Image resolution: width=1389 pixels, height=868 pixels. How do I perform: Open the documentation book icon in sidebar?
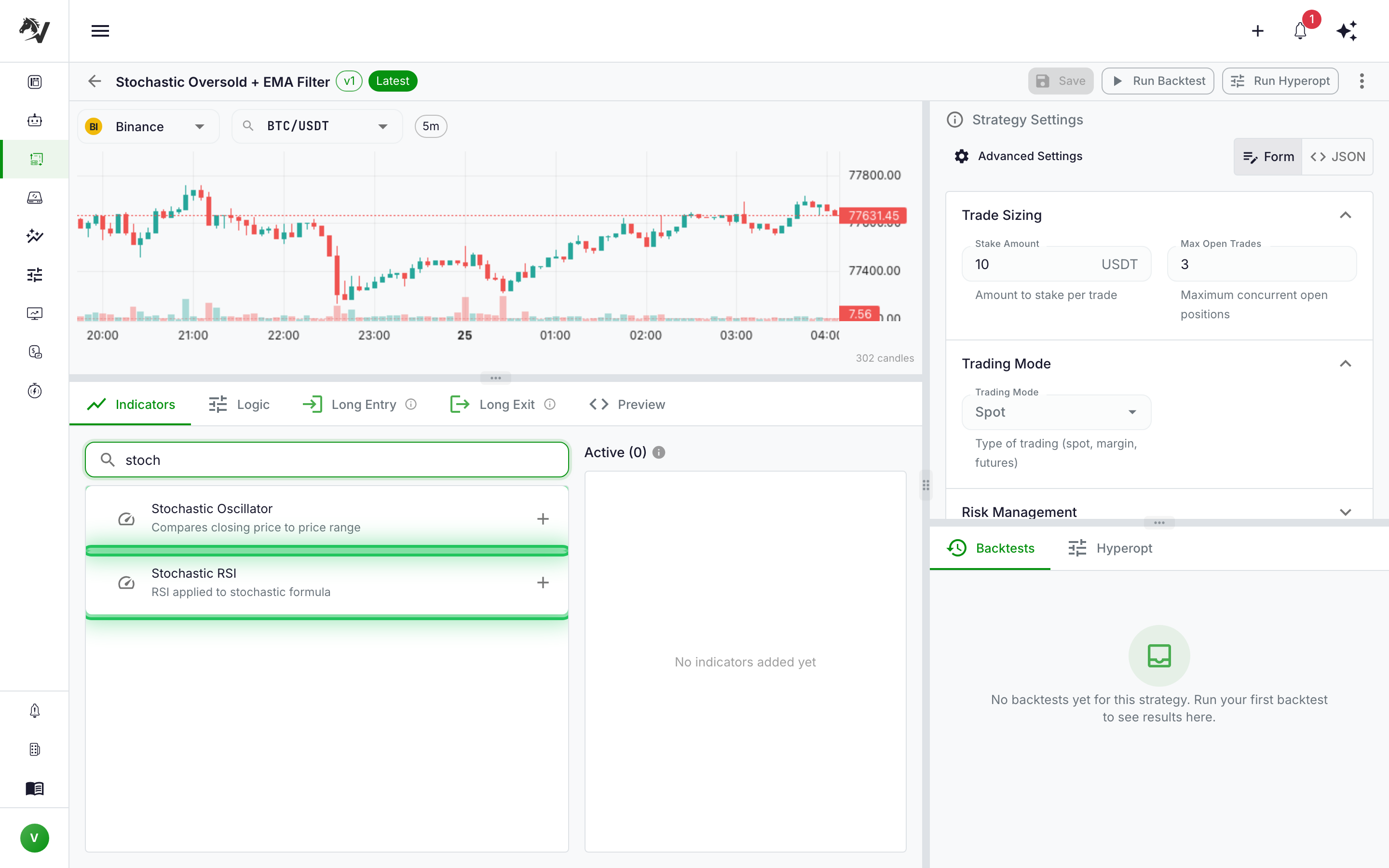coord(34,788)
